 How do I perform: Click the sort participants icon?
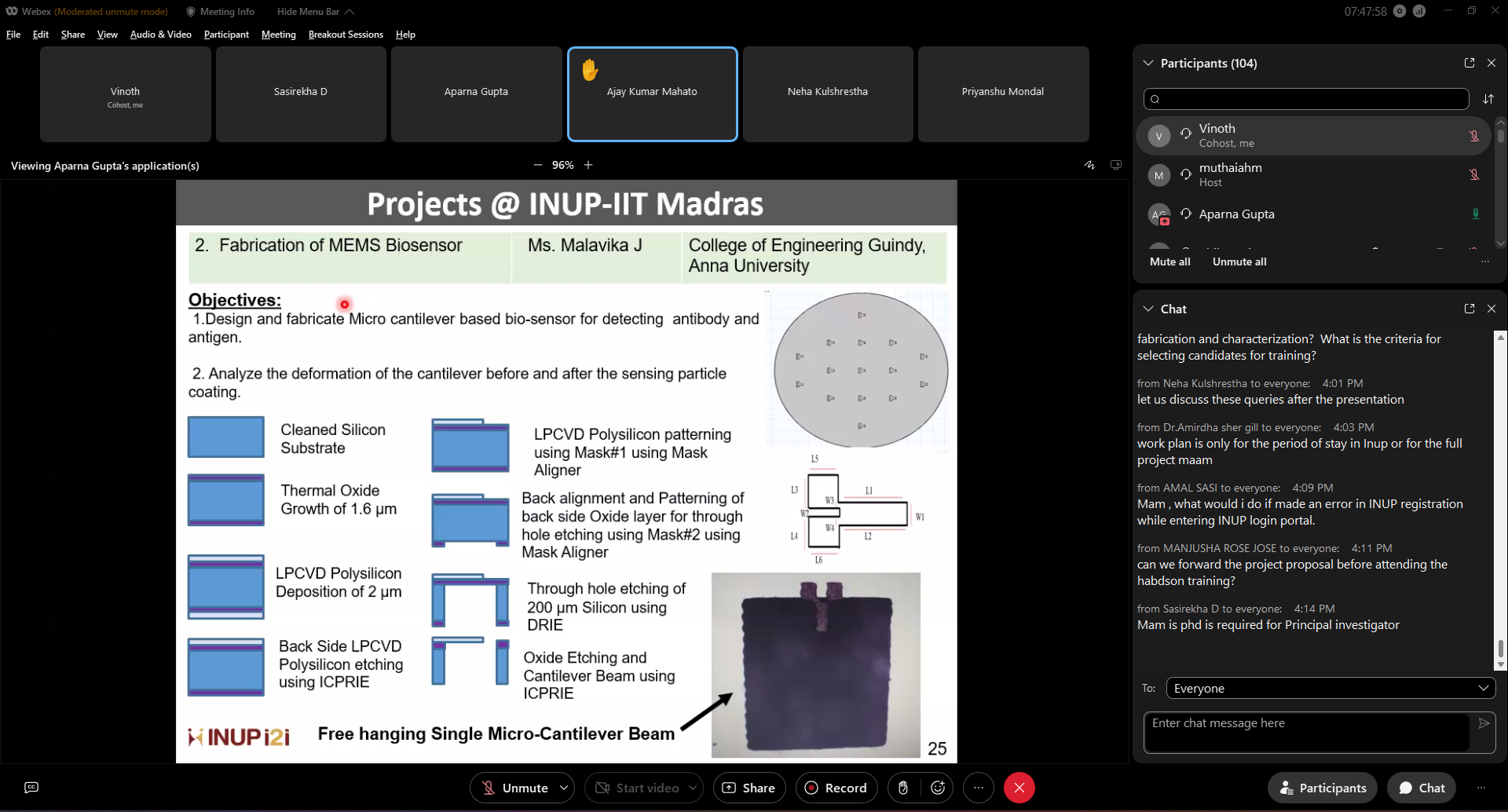point(1488,99)
